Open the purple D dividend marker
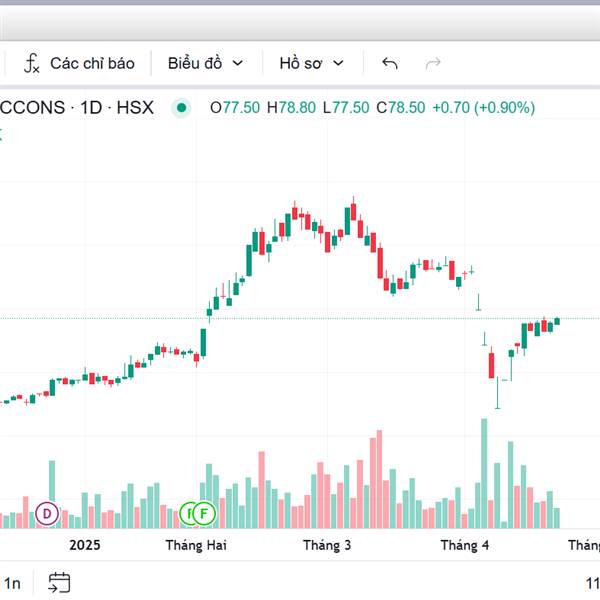This screenshot has height=600, width=600. [47, 514]
